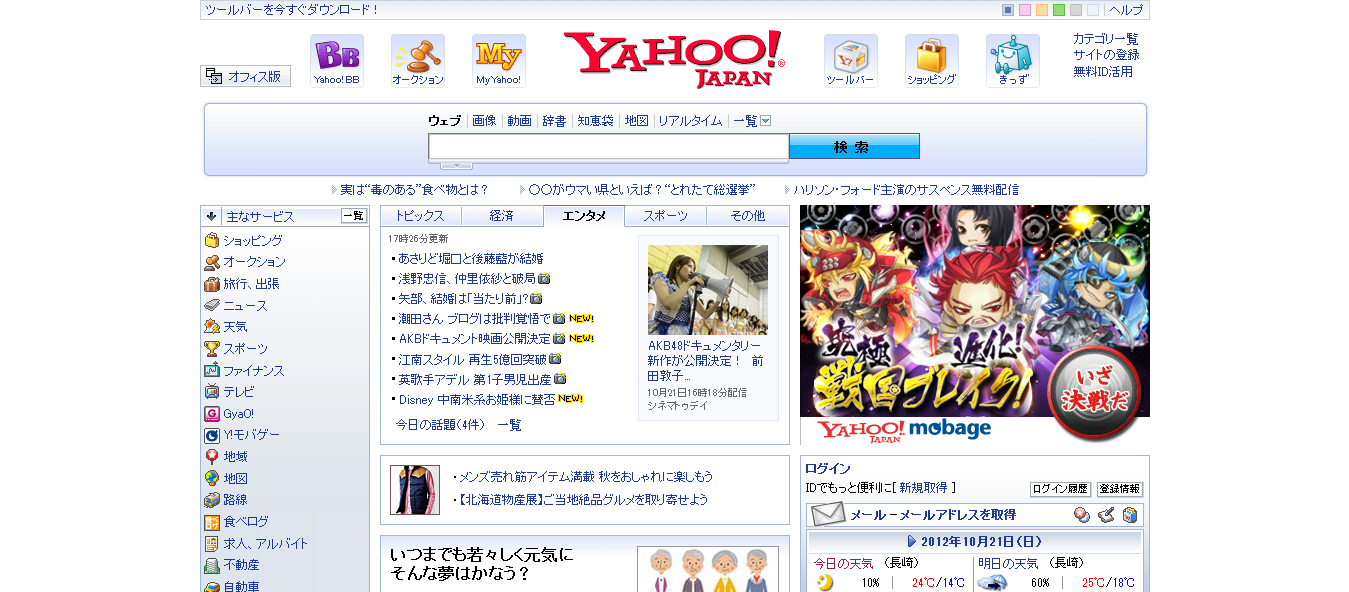Click 一覧 button beside 主なサービス
The width and height of the screenshot is (1349, 592).
354,216
